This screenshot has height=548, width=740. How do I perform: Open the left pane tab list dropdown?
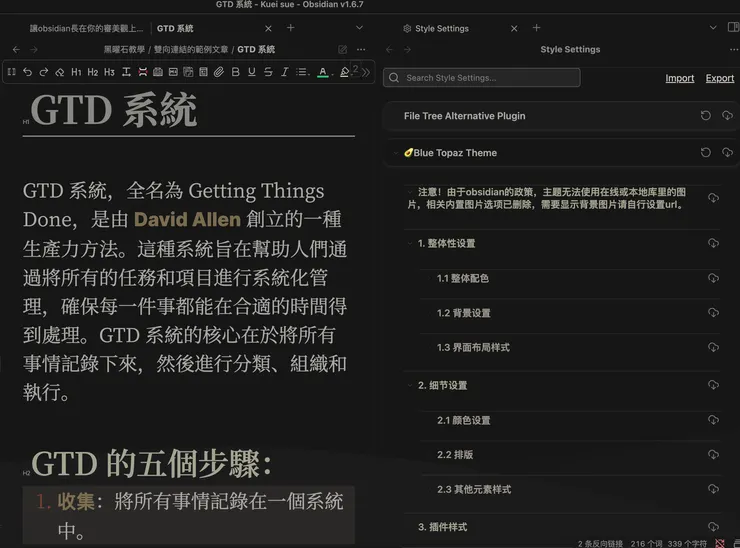[x=360, y=28]
